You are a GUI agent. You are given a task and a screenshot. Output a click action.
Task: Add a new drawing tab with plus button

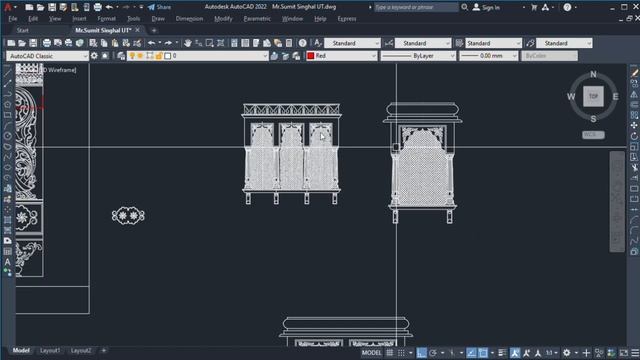(x=154, y=30)
